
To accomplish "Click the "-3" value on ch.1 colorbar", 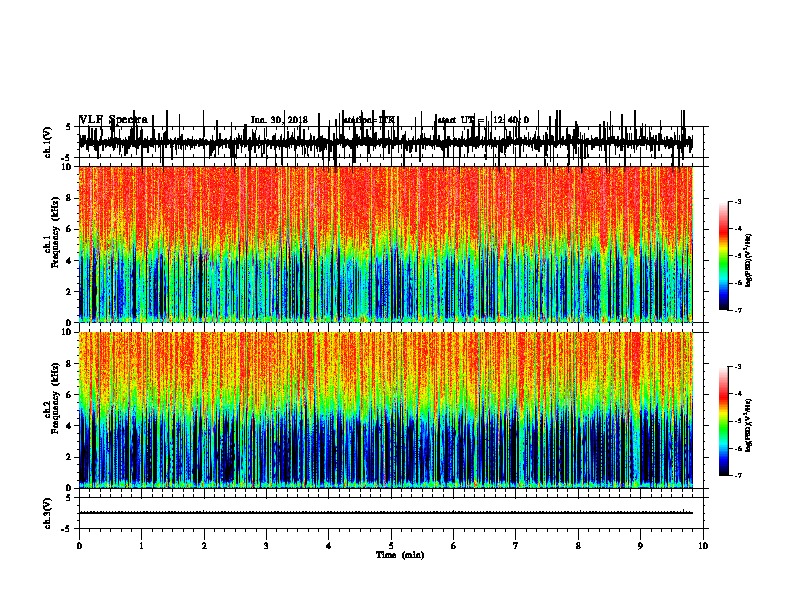I will coord(737,201).
